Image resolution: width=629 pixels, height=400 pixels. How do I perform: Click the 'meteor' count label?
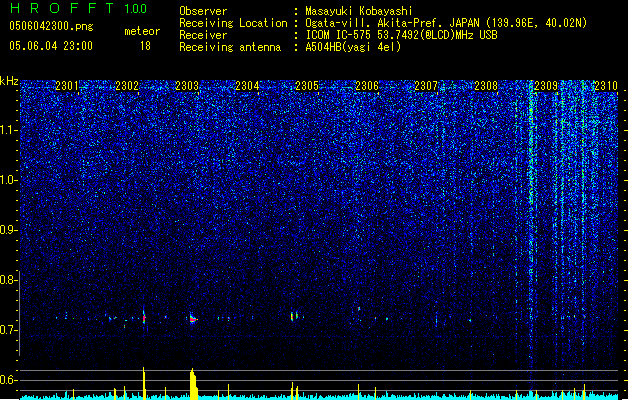tap(142, 31)
